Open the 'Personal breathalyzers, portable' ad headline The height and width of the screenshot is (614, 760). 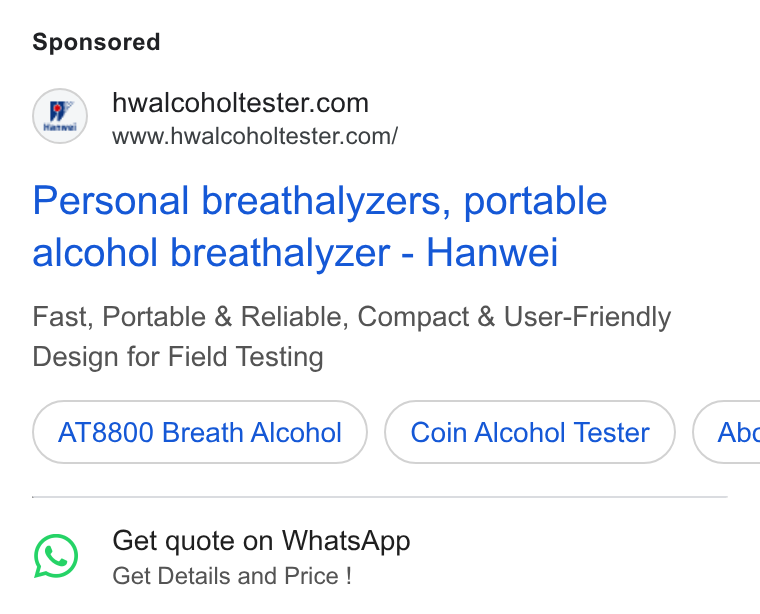319,201
